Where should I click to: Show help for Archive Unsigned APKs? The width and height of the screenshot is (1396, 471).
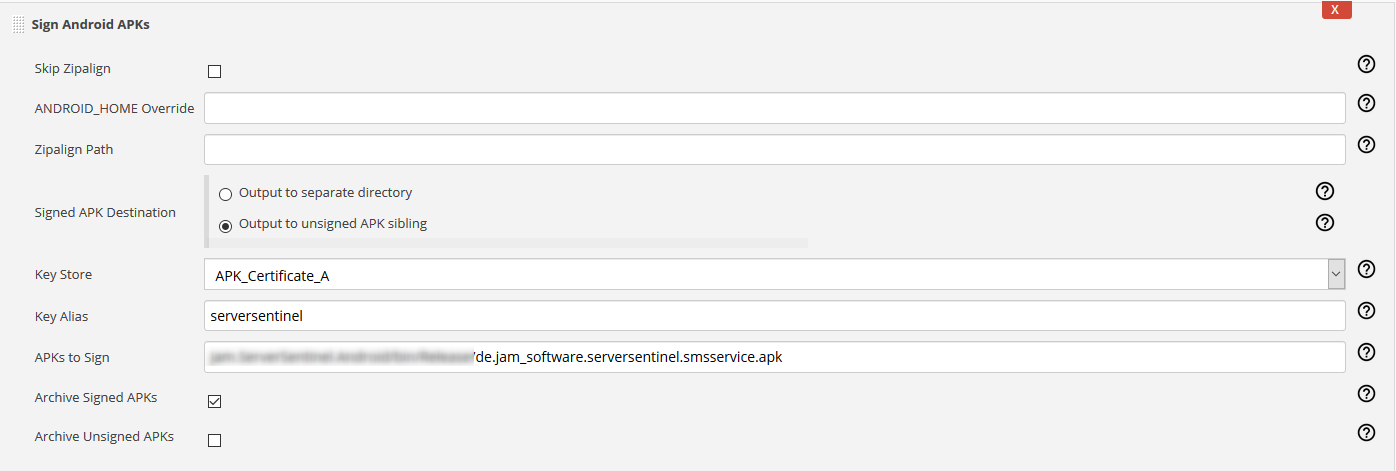(1366, 433)
